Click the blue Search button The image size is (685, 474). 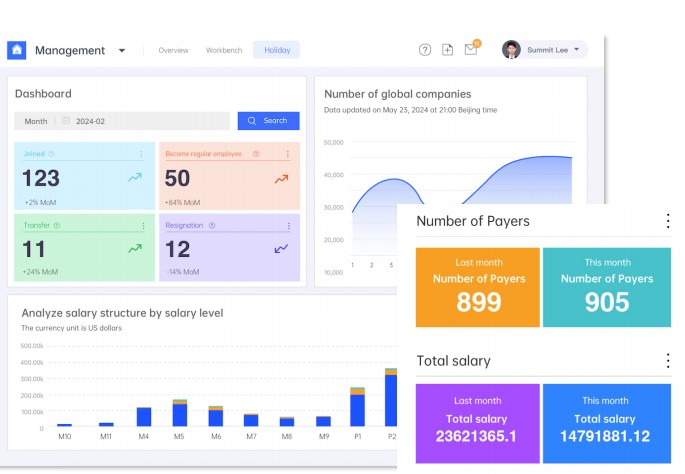[x=268, y=121]
